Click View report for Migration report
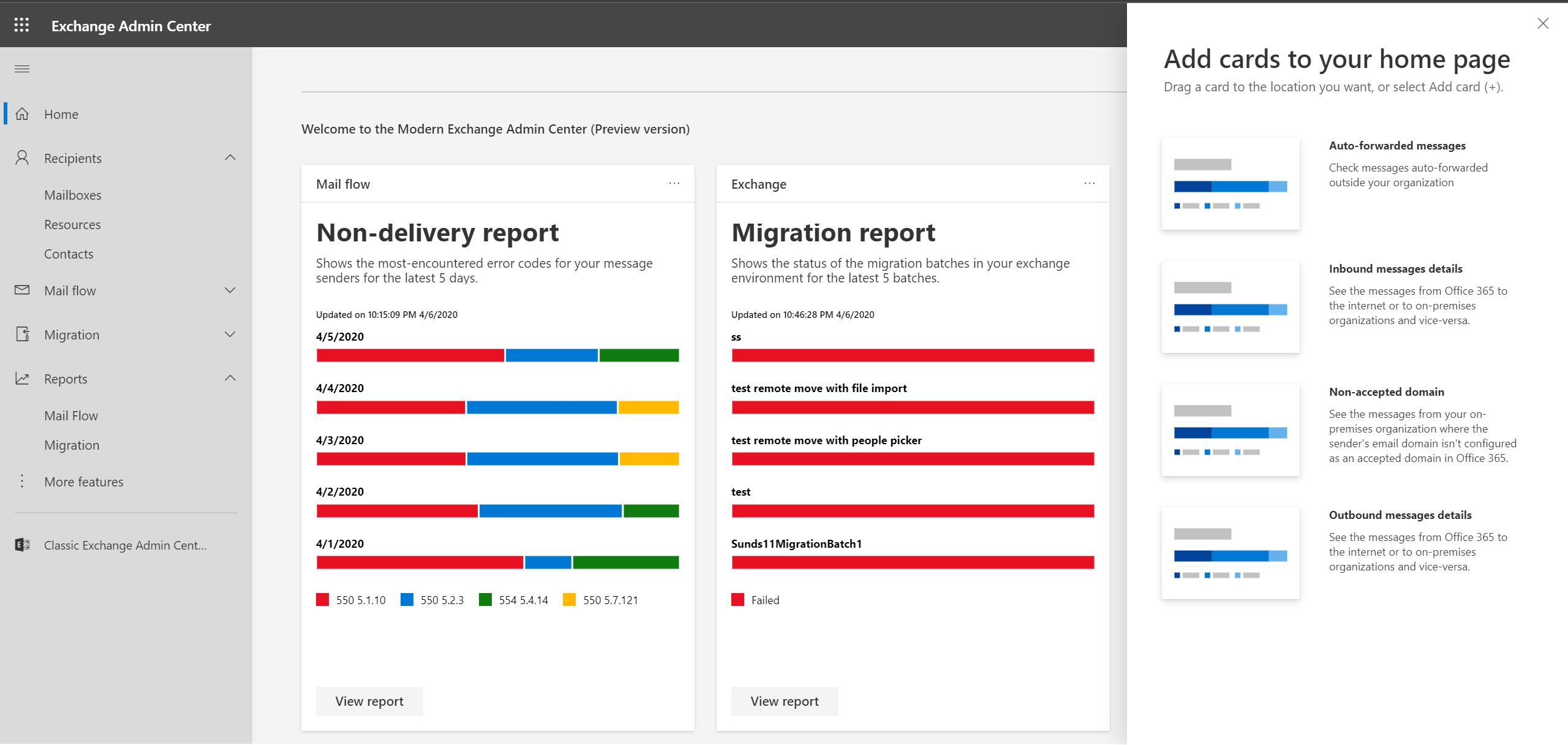1568x745 pixels. pos(785,700)
